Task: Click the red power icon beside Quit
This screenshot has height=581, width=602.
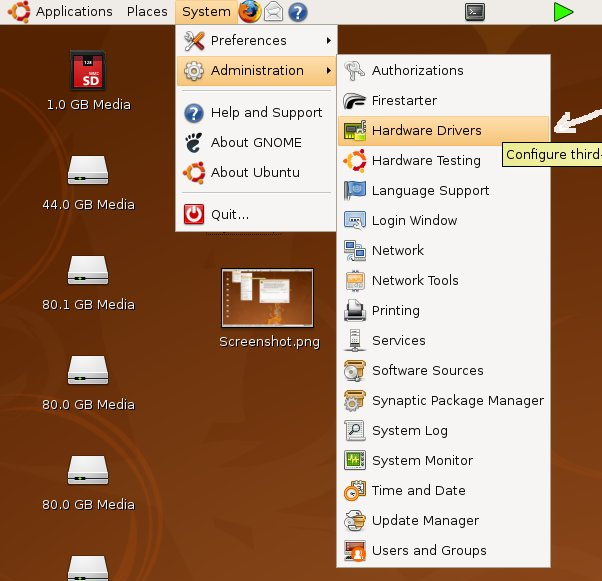Action: click(194, 214)
